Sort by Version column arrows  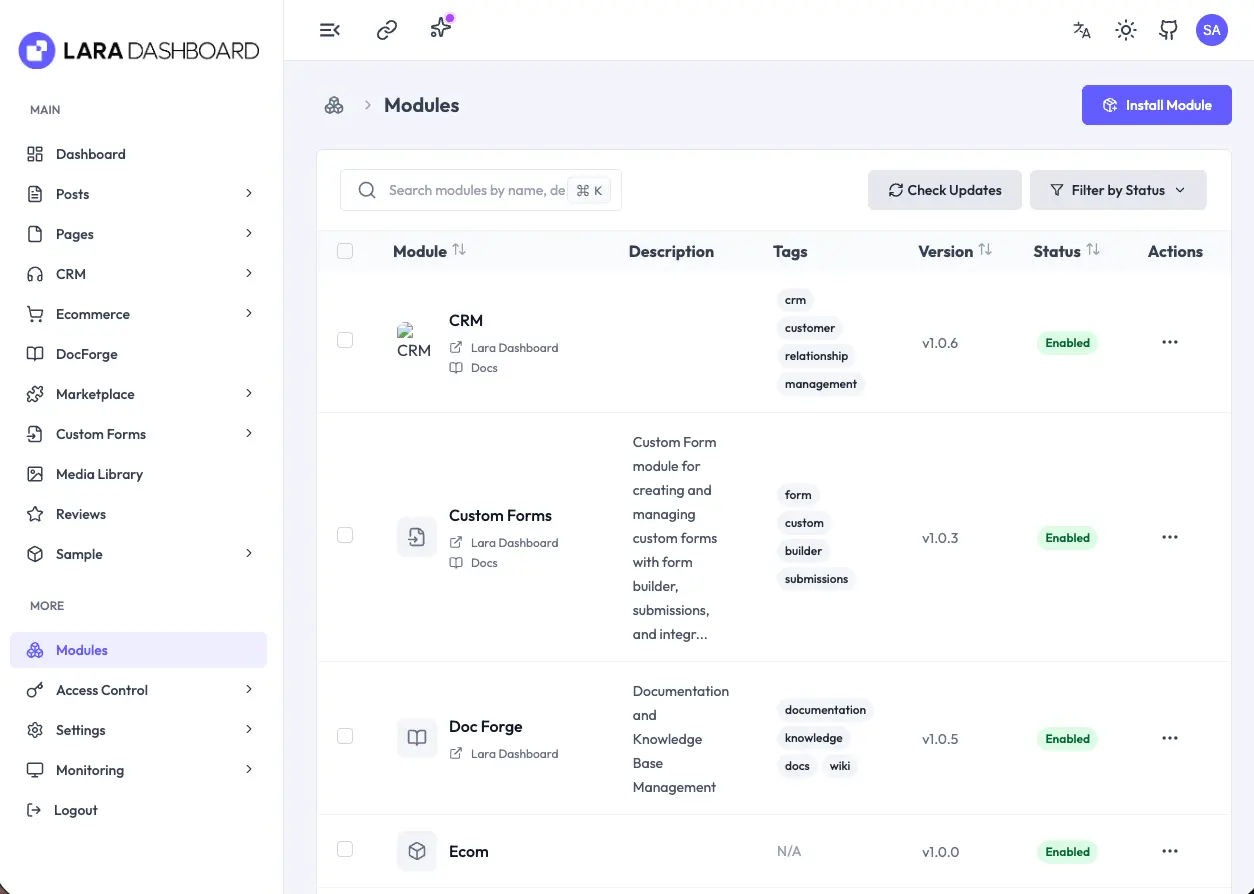click(x=985, y=250)
